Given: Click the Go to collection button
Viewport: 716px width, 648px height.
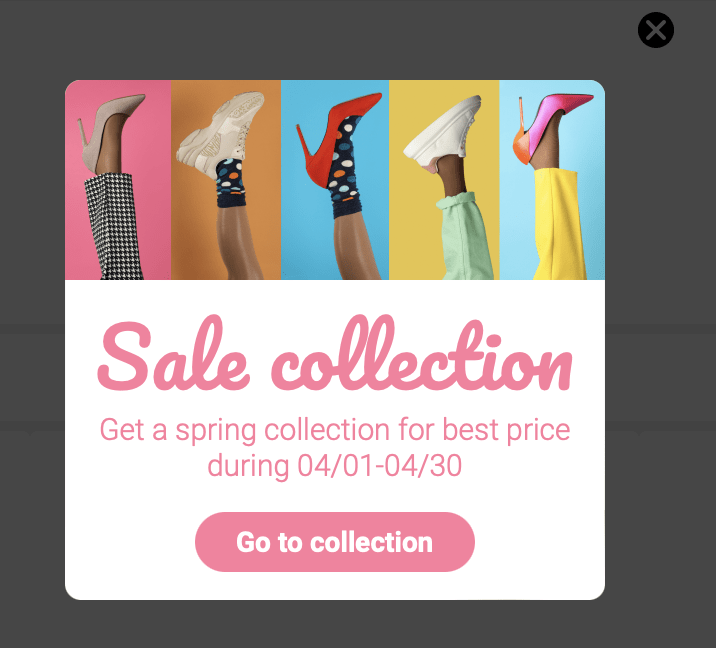Looking at the screenshot, I should (335, 542).
